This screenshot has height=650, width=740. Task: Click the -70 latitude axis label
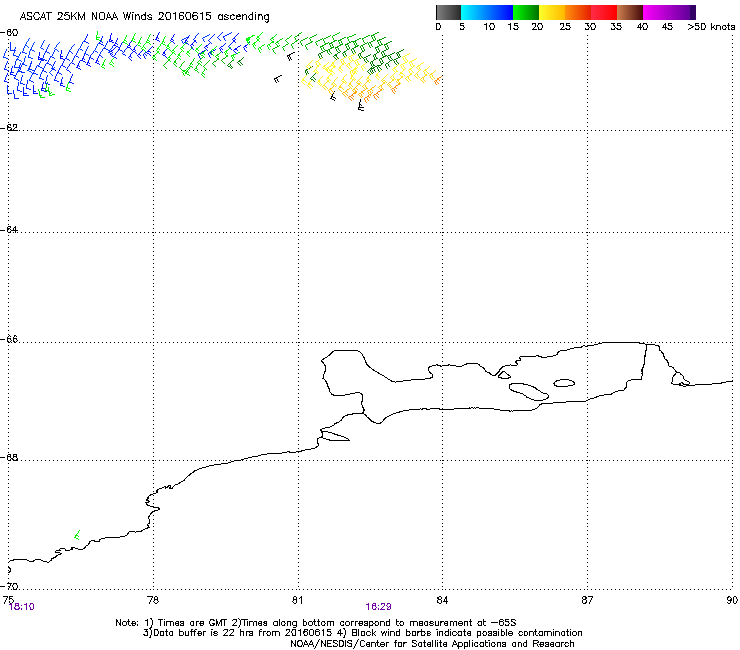[9, 586]
